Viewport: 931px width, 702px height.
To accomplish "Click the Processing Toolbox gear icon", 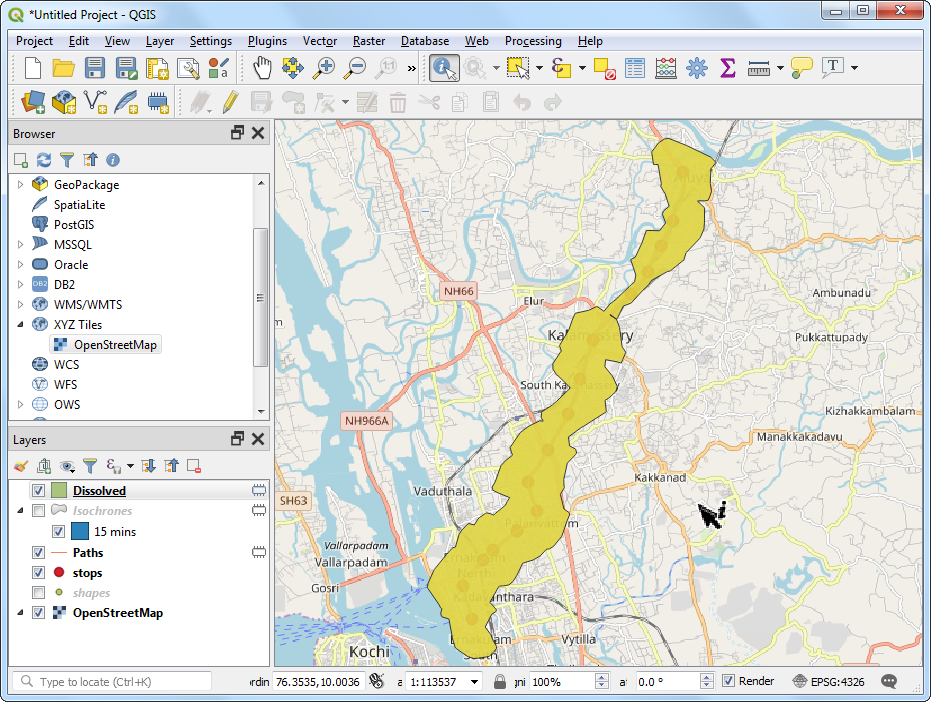I will pos(697,68).
